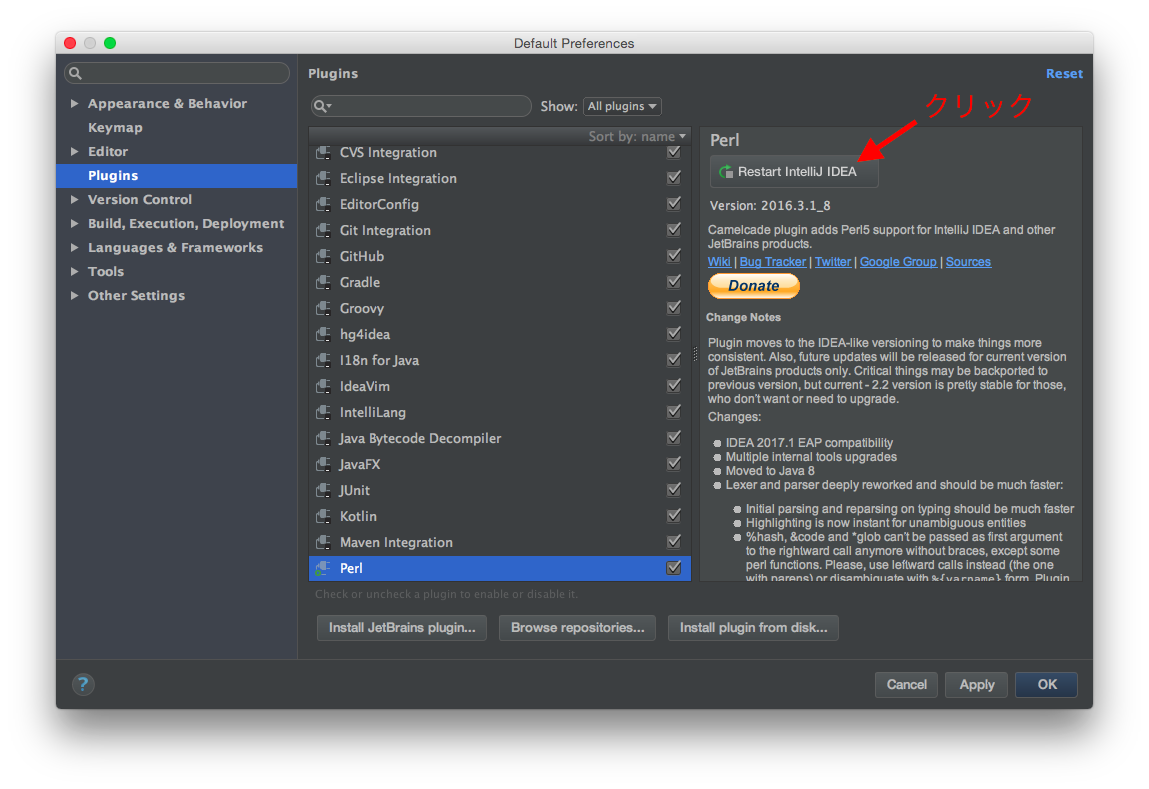Open the Sort by name dropdown
The height and width of the screenshot is (789, 1149).
coord(637,136)
